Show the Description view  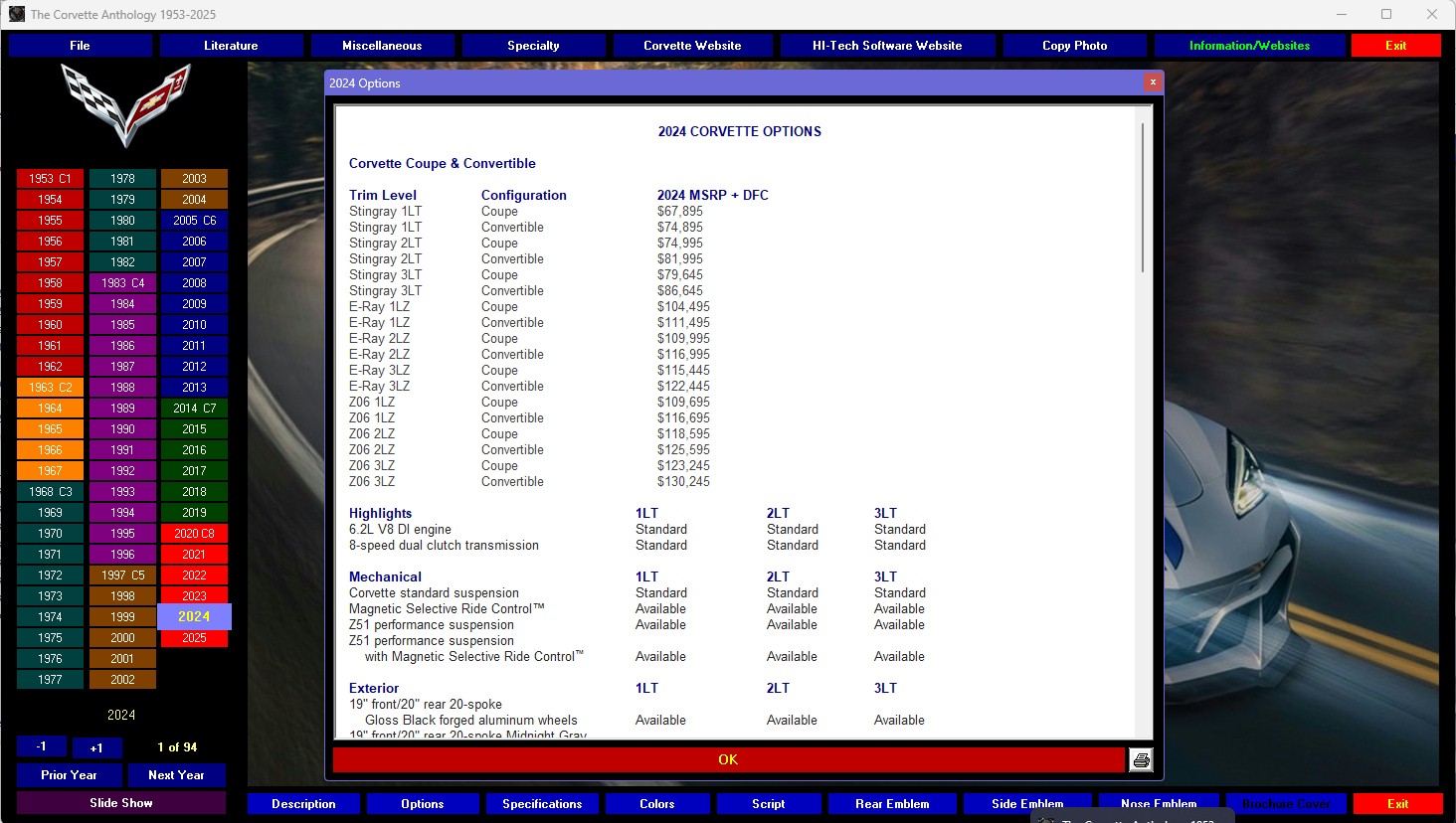pos(304,804)
